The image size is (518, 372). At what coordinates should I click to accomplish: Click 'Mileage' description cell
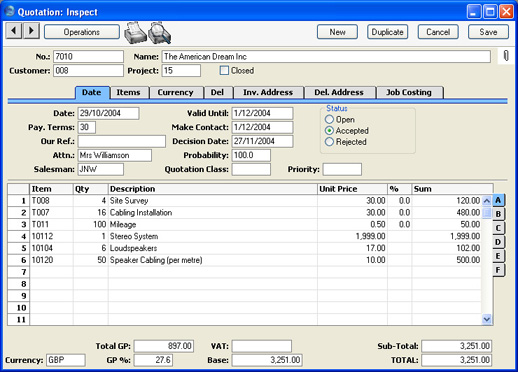(212, 224)
